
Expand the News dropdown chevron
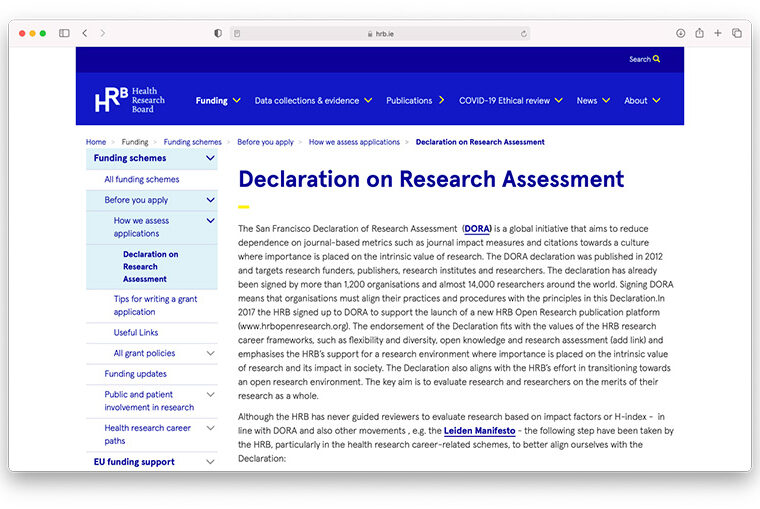tap(606, 100)
